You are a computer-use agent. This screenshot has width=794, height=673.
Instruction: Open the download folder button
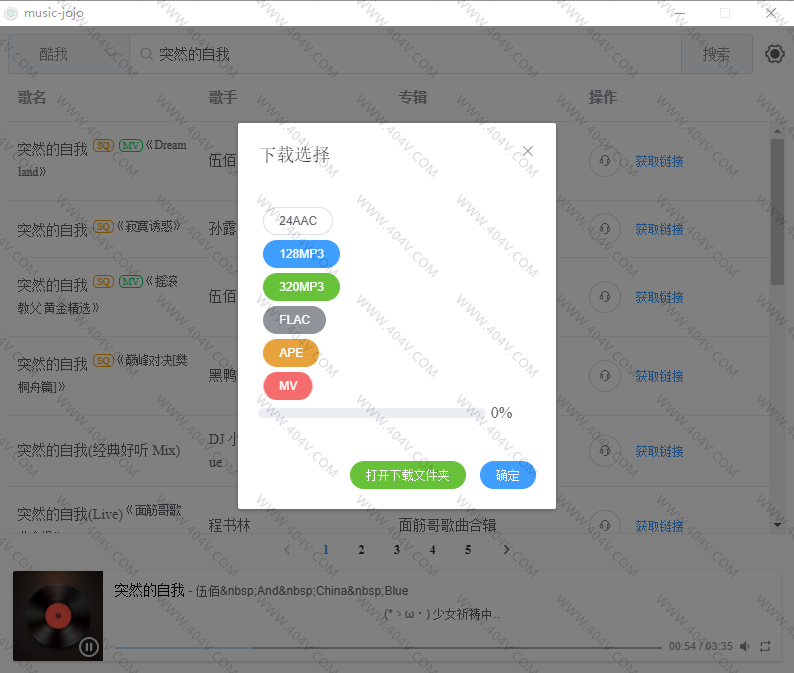[407, 475]
